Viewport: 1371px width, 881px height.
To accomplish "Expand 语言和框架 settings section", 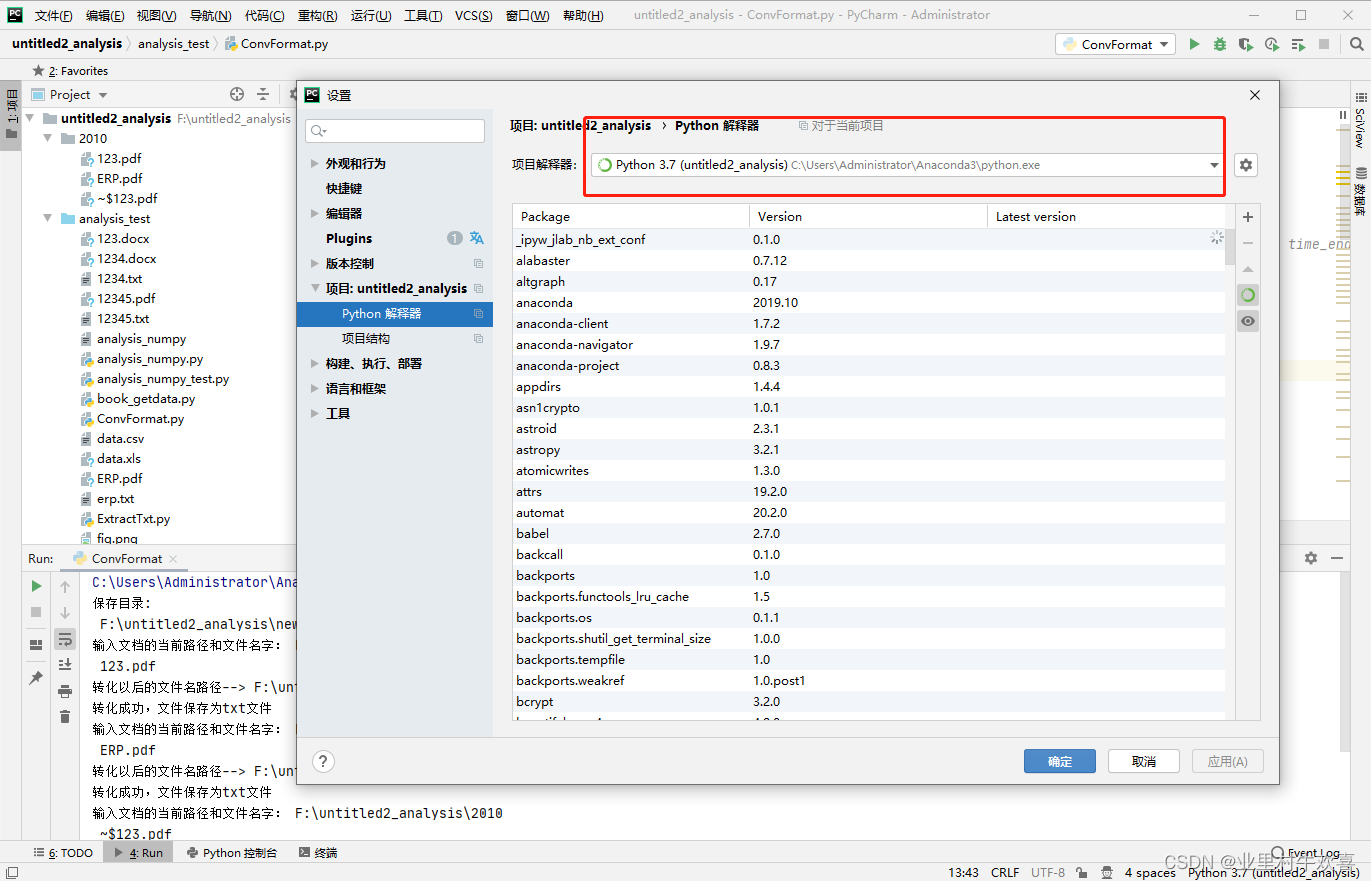I will tap(315, 388).
